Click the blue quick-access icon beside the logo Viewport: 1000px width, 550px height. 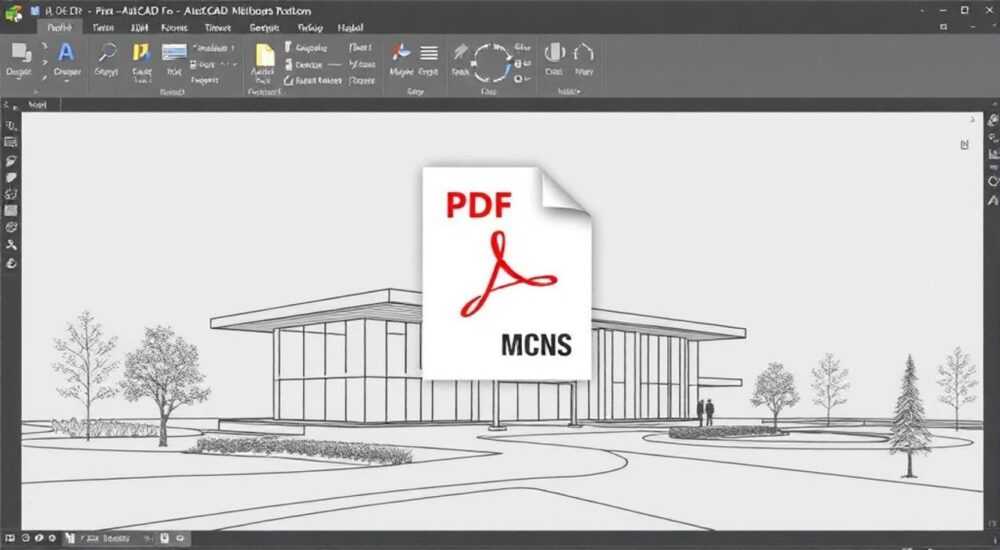click(35, 11)
